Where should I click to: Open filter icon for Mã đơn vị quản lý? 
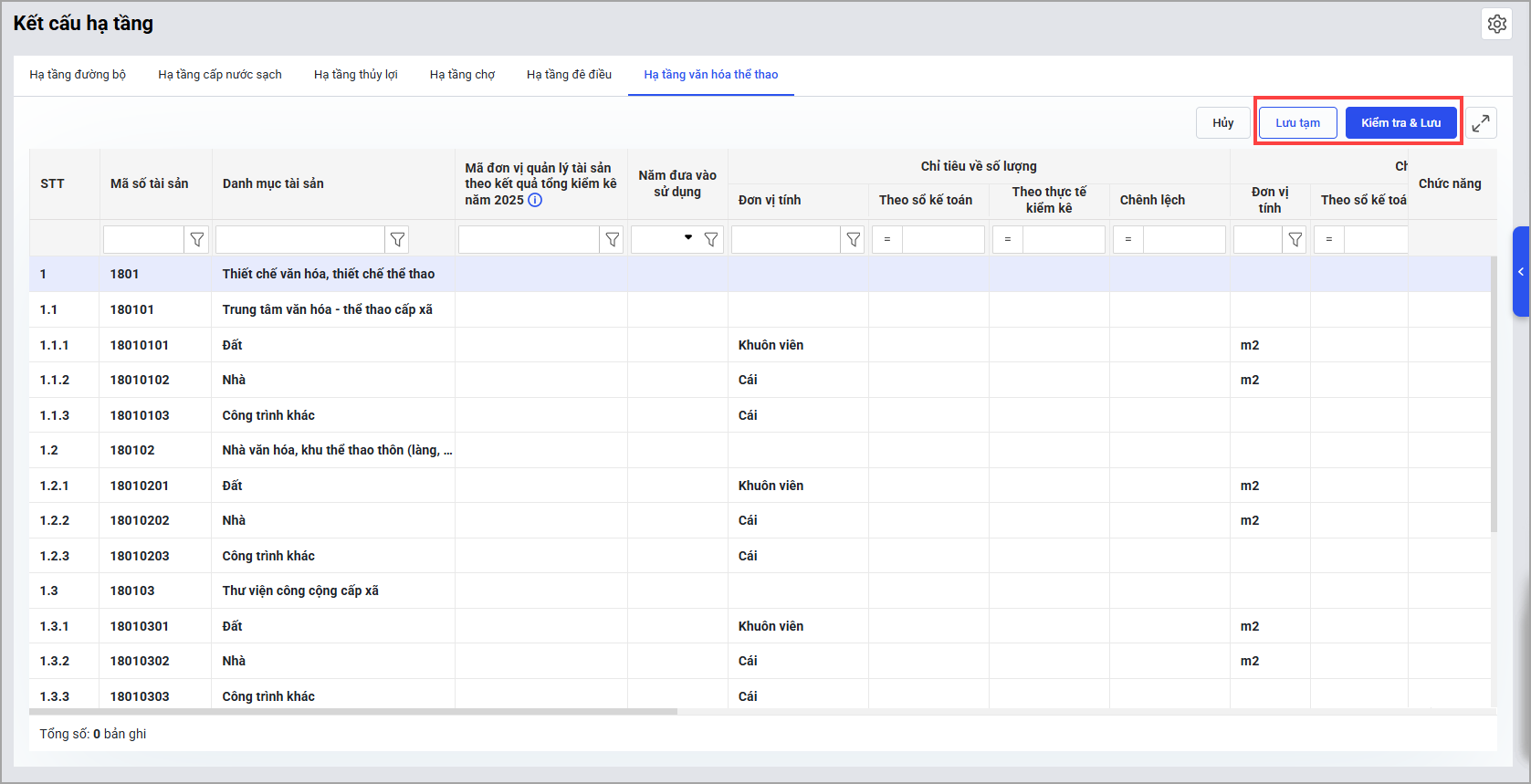pyautogui.click(x=613, y=239)
